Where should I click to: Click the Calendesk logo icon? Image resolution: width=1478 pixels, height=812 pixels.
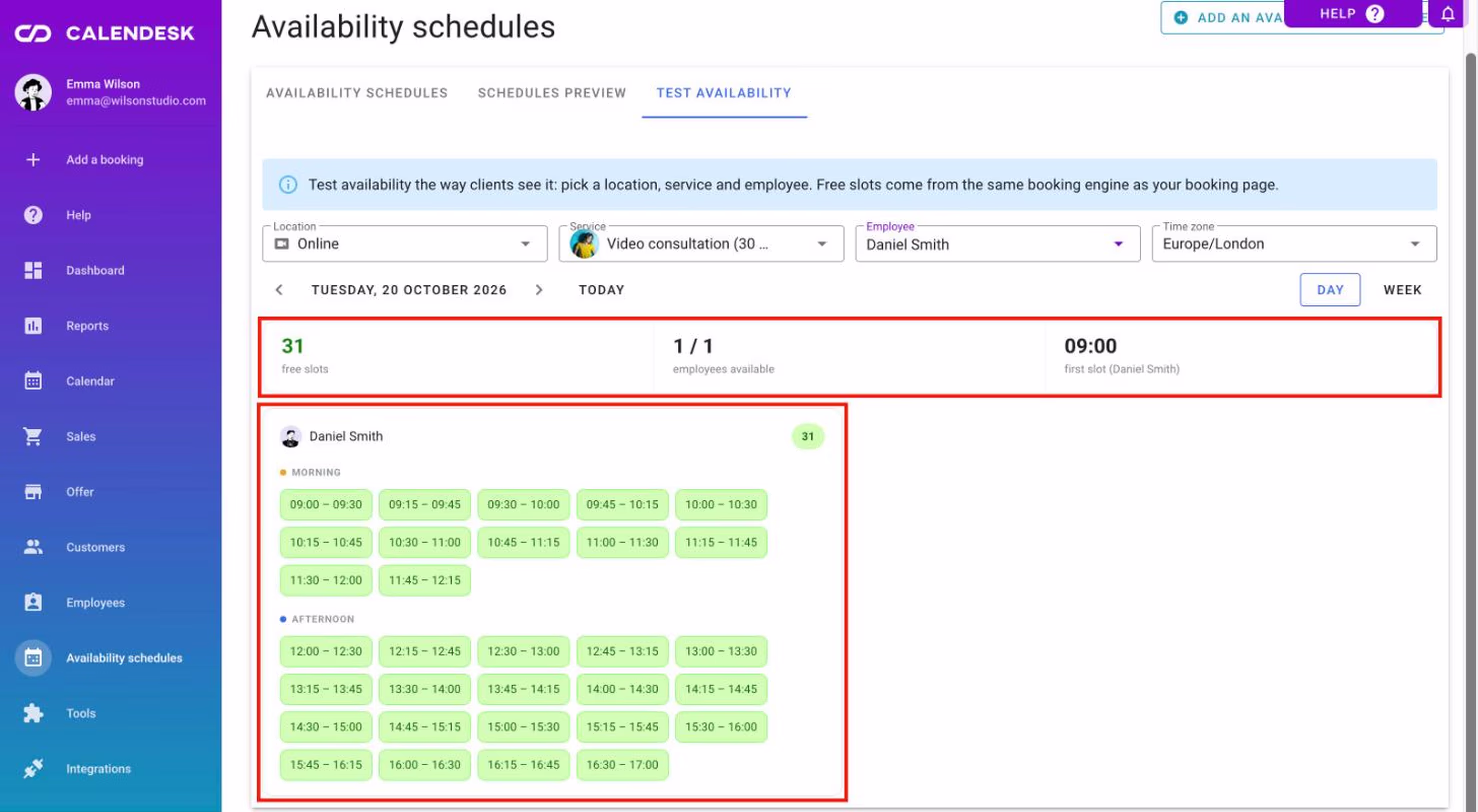click(34, 34)
